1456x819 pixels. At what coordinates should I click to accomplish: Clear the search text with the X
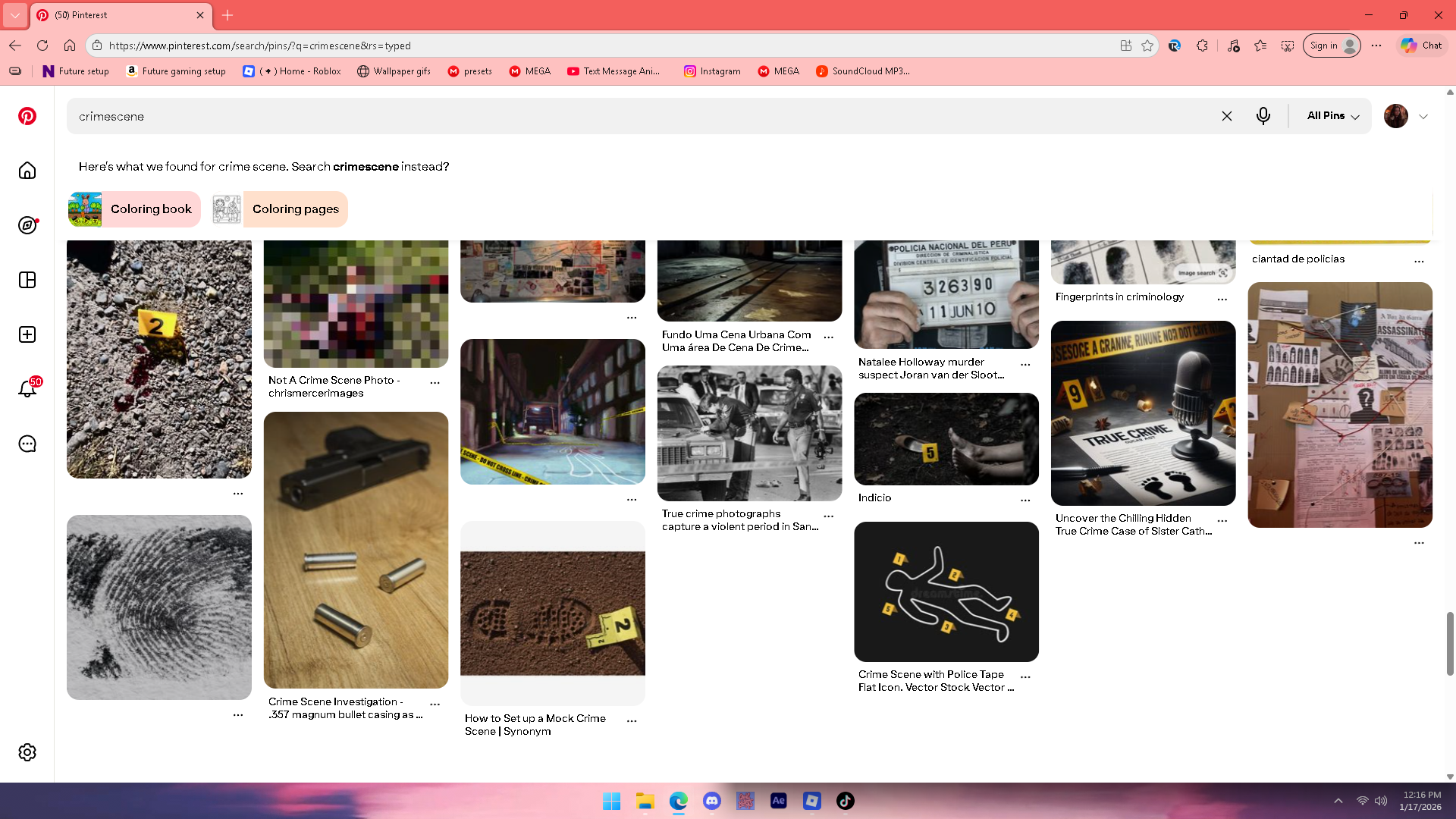point(1226,116)
